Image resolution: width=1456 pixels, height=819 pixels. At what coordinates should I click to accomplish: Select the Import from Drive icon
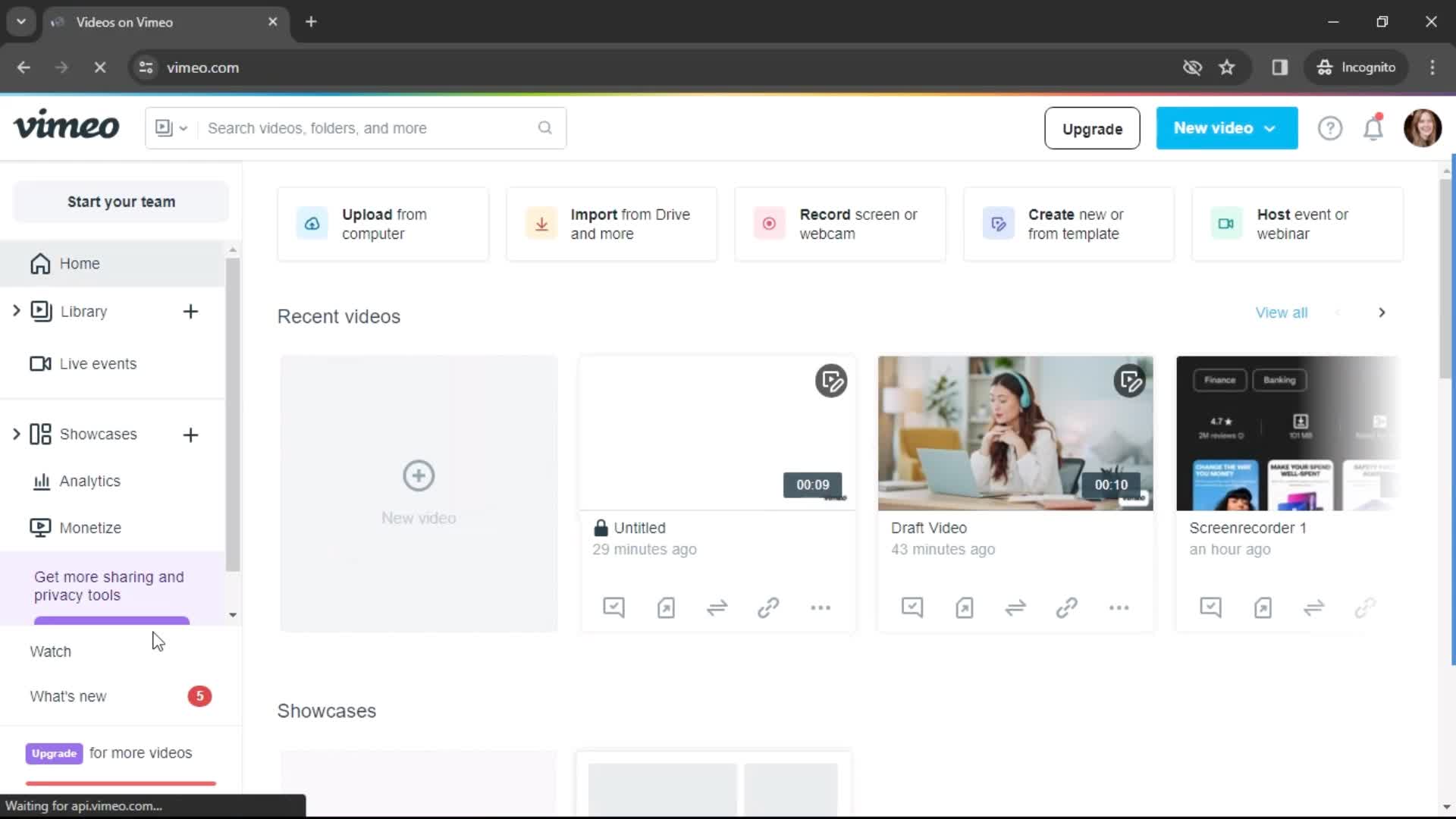click(x=539, y=223)
